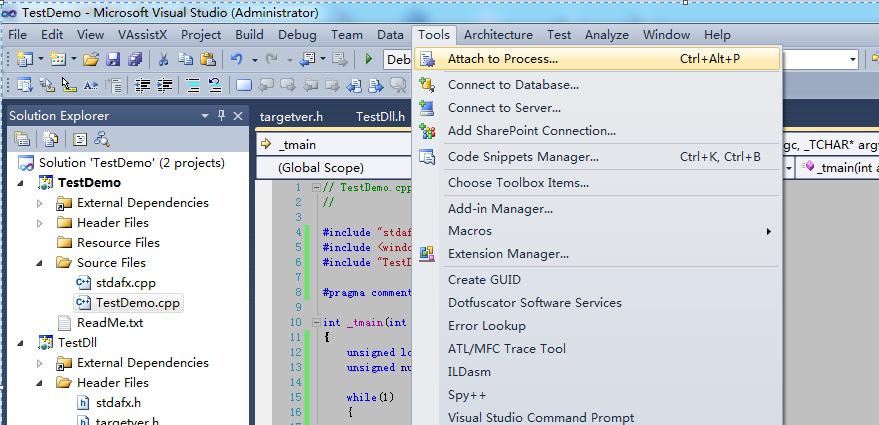The width and height of the screenshot is (879, 425).
Task: Open Code Snippets Manager from menu
Action: pos(596,157)
